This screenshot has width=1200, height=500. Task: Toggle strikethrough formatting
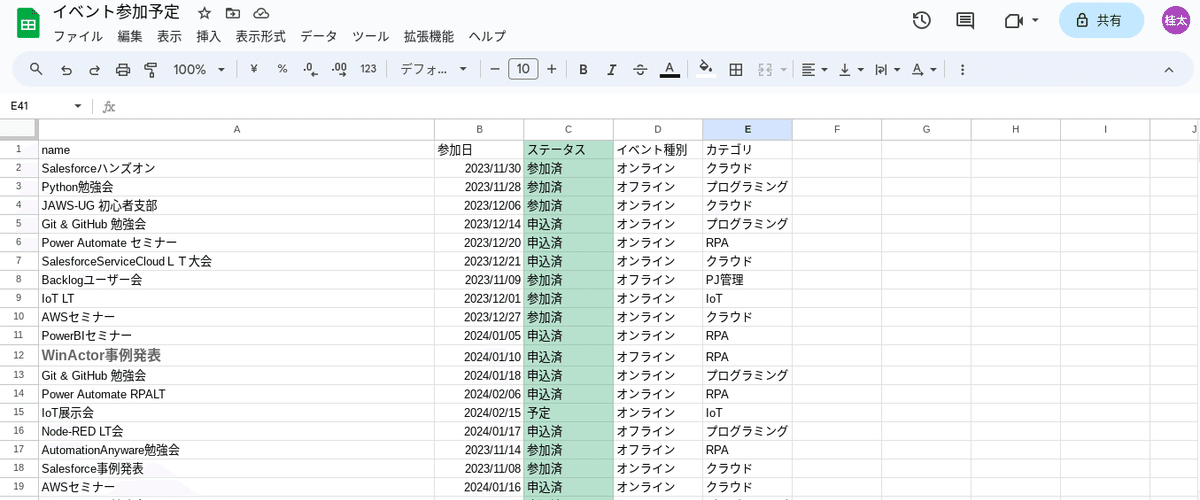click(640, 69)
